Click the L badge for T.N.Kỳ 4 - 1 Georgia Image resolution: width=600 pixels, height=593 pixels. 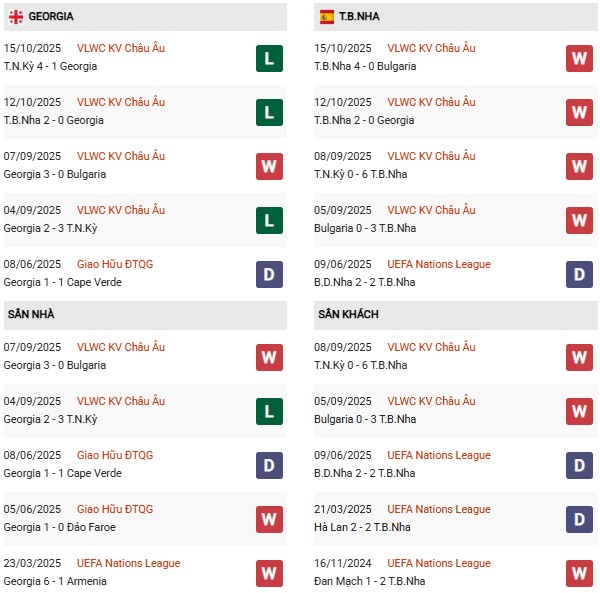tap(269, 58)
